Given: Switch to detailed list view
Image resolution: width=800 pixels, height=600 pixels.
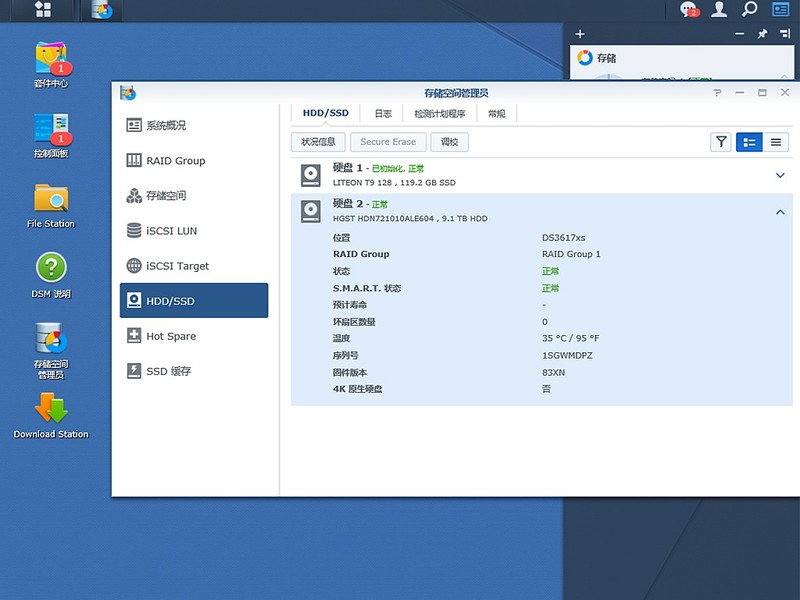Looking at the screenshot, I should click(x=749, y=142).
